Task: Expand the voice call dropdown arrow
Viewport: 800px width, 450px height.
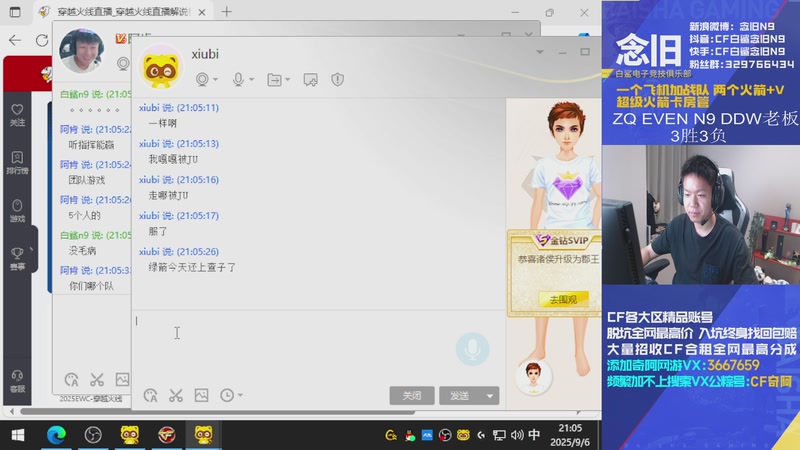Action: pyautogui.click(x=252, y=80)
